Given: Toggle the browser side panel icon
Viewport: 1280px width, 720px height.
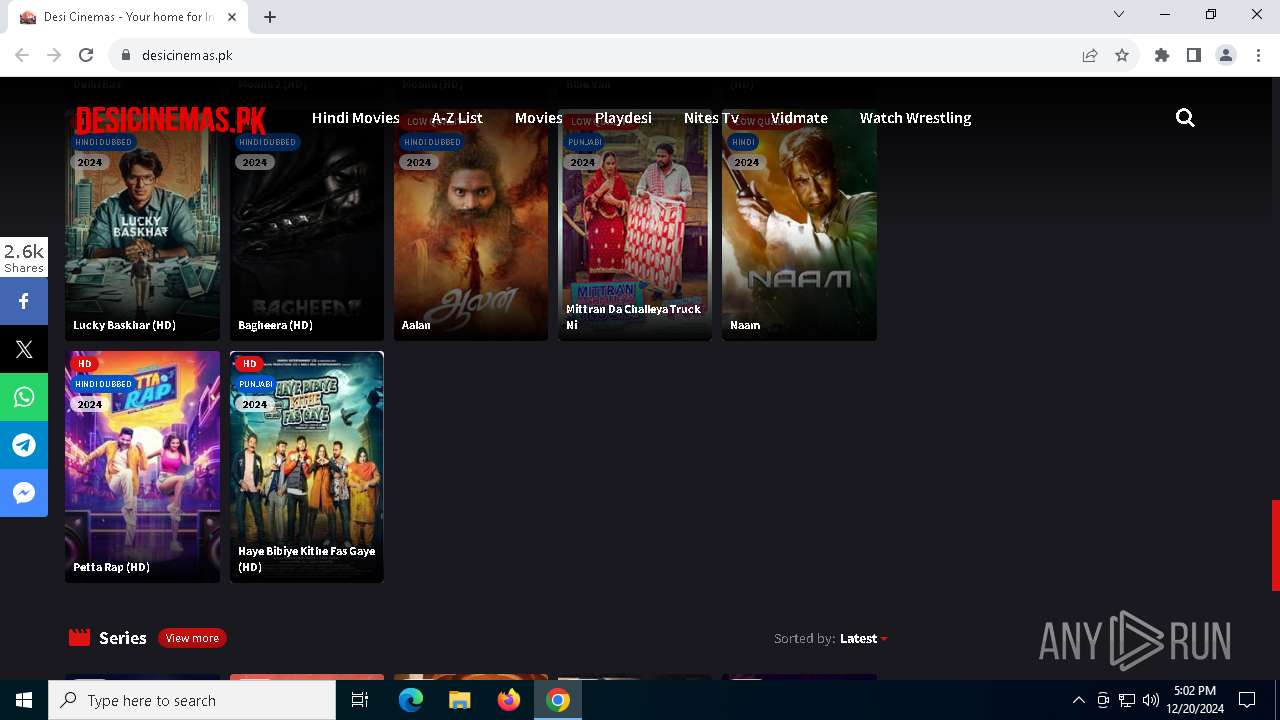Looking at the screenshot, I should 1194,55.
